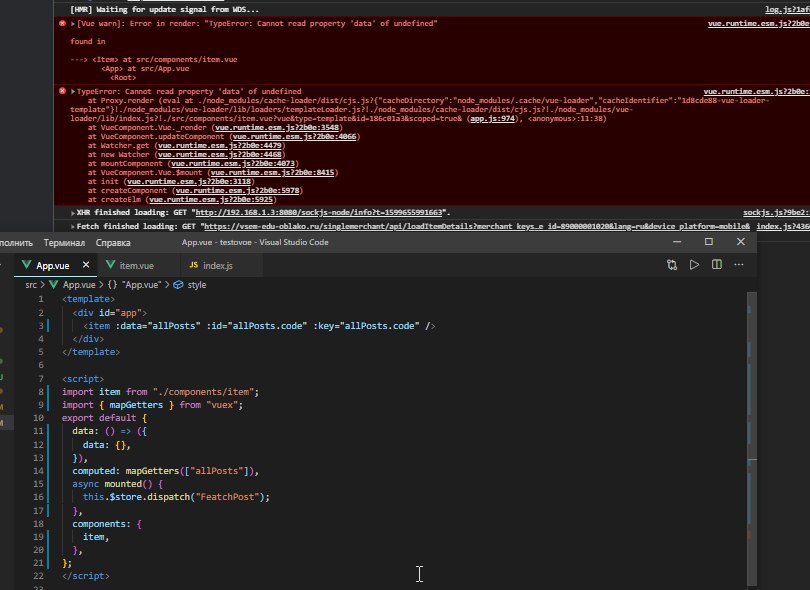Click line number 14 in the gutter
The image size is (810, 590).
point(38,471)
